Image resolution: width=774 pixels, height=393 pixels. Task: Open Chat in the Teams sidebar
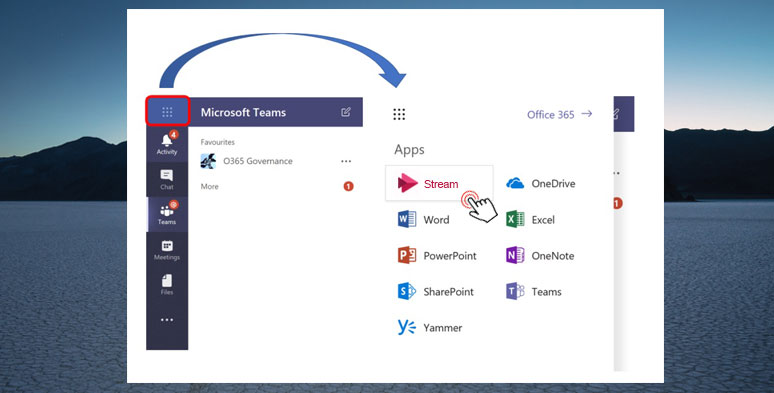(x=167, y=180)
